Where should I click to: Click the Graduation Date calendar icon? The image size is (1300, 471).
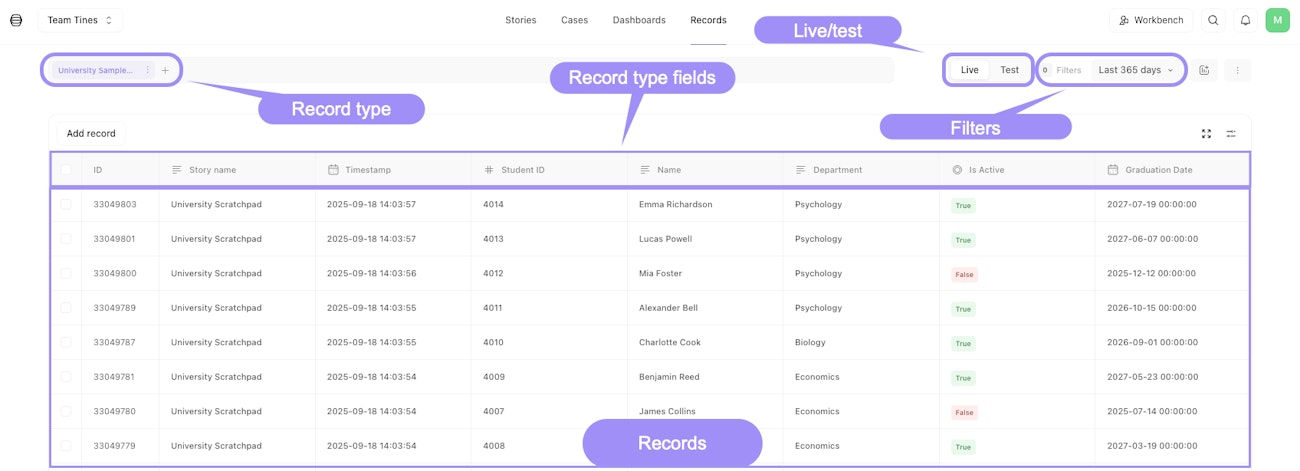point(1113,170)
